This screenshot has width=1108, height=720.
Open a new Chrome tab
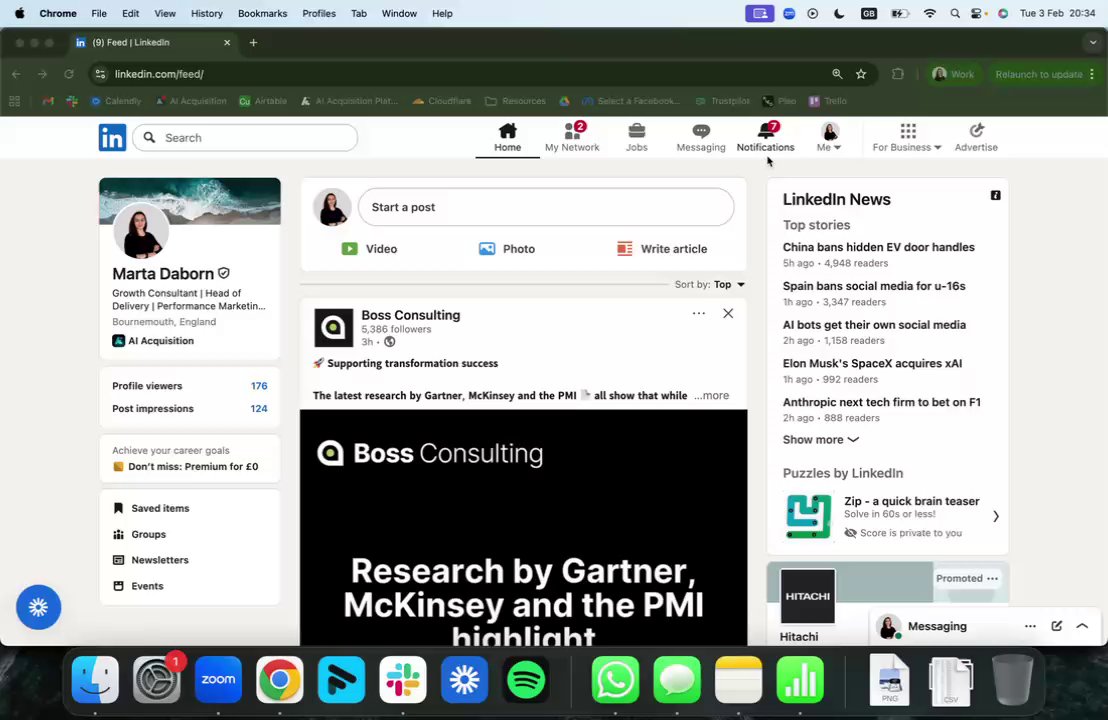tap(253, 42)
